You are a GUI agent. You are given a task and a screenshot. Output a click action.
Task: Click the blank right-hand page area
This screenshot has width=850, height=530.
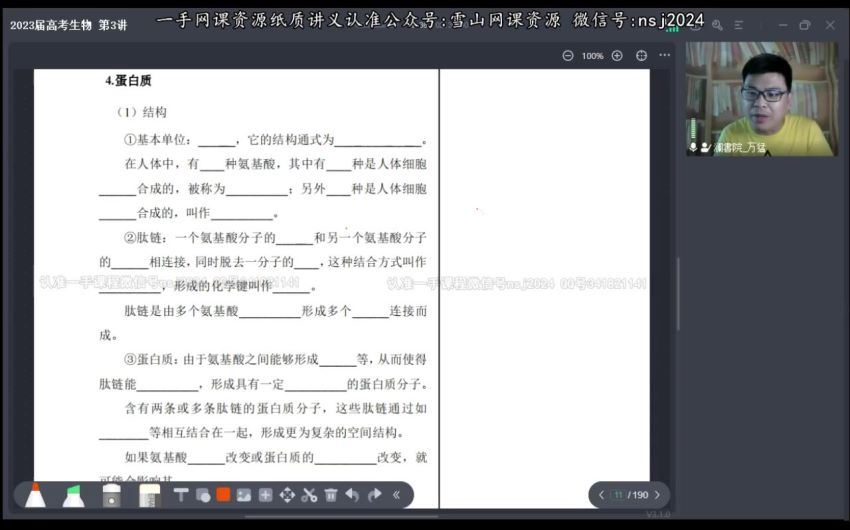[545, 288]
